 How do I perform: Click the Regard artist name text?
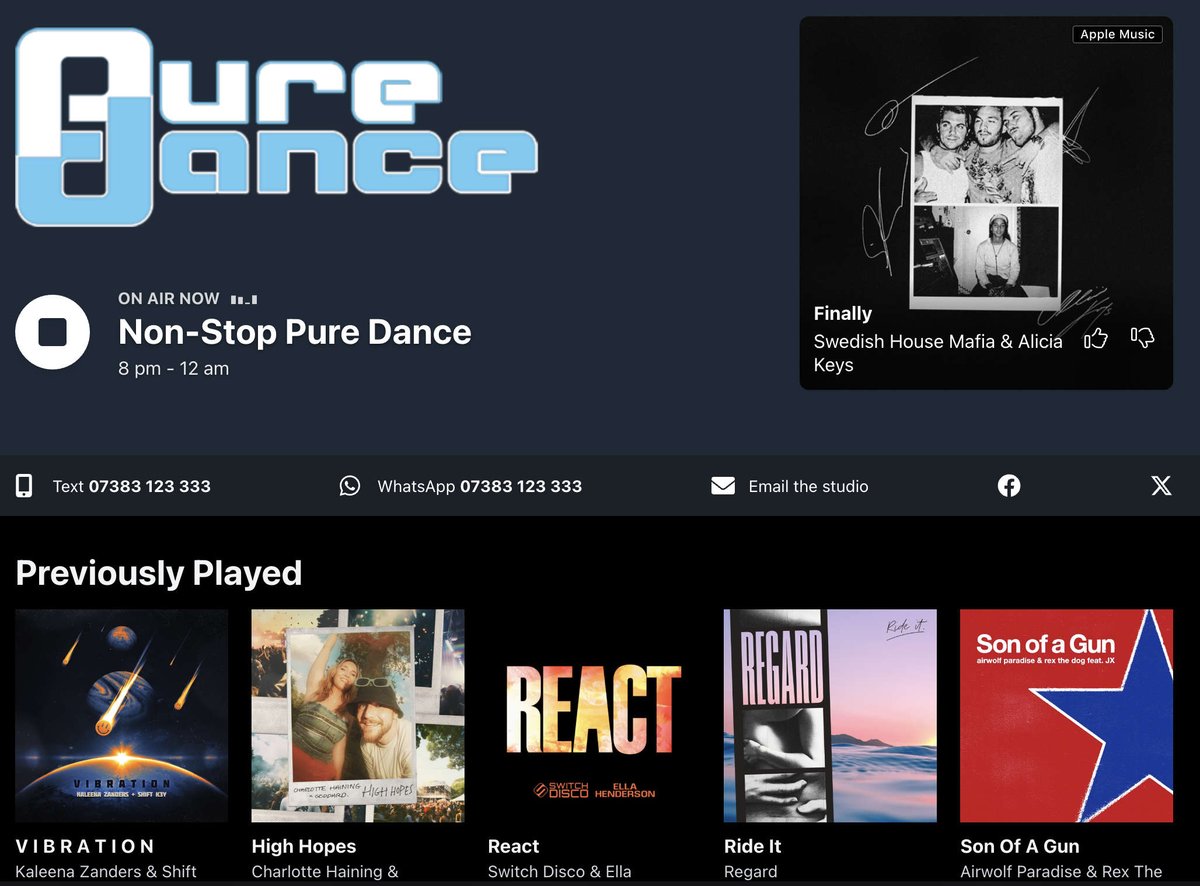pyautogui.click(x=750, y=872)
